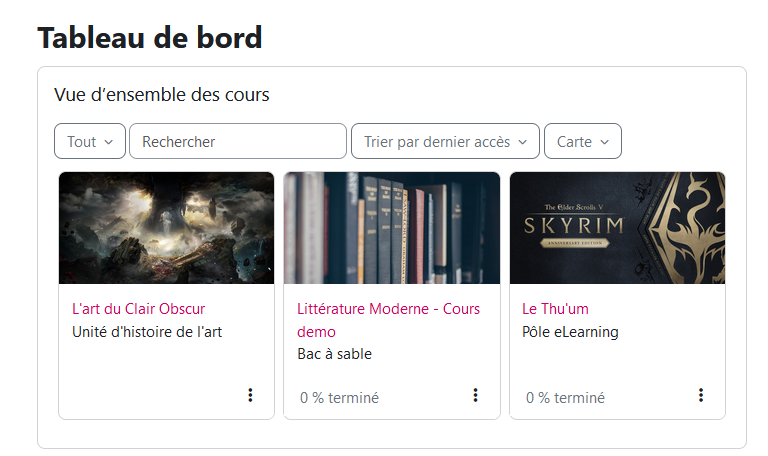This screenshot has height=456, width=768.
Task: Click the "Tableau de bord" page heading
Action: (150, 38)
